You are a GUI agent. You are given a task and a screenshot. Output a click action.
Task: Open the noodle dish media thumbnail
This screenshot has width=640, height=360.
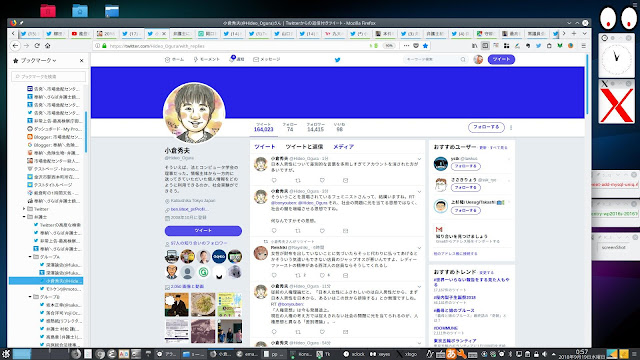pos(203,304)
